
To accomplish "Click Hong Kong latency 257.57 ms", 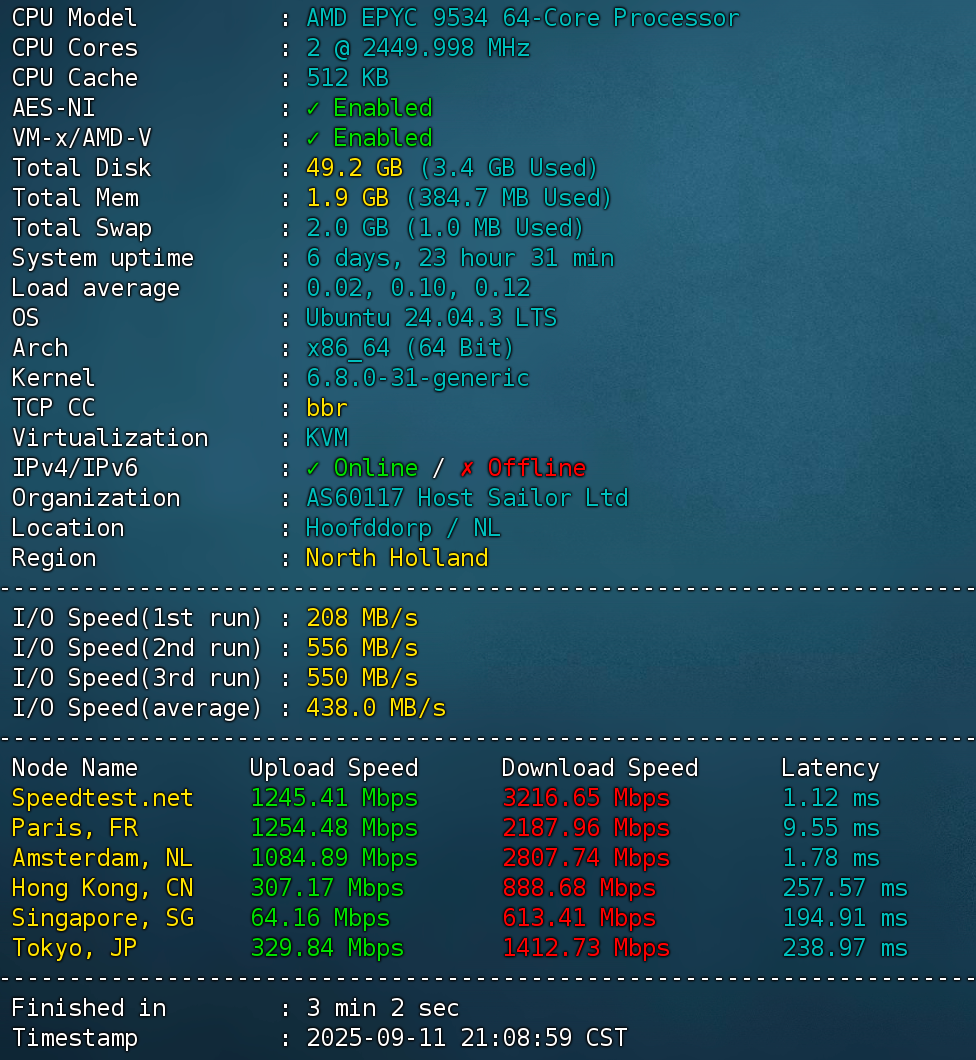I will (x=844, y=888).
